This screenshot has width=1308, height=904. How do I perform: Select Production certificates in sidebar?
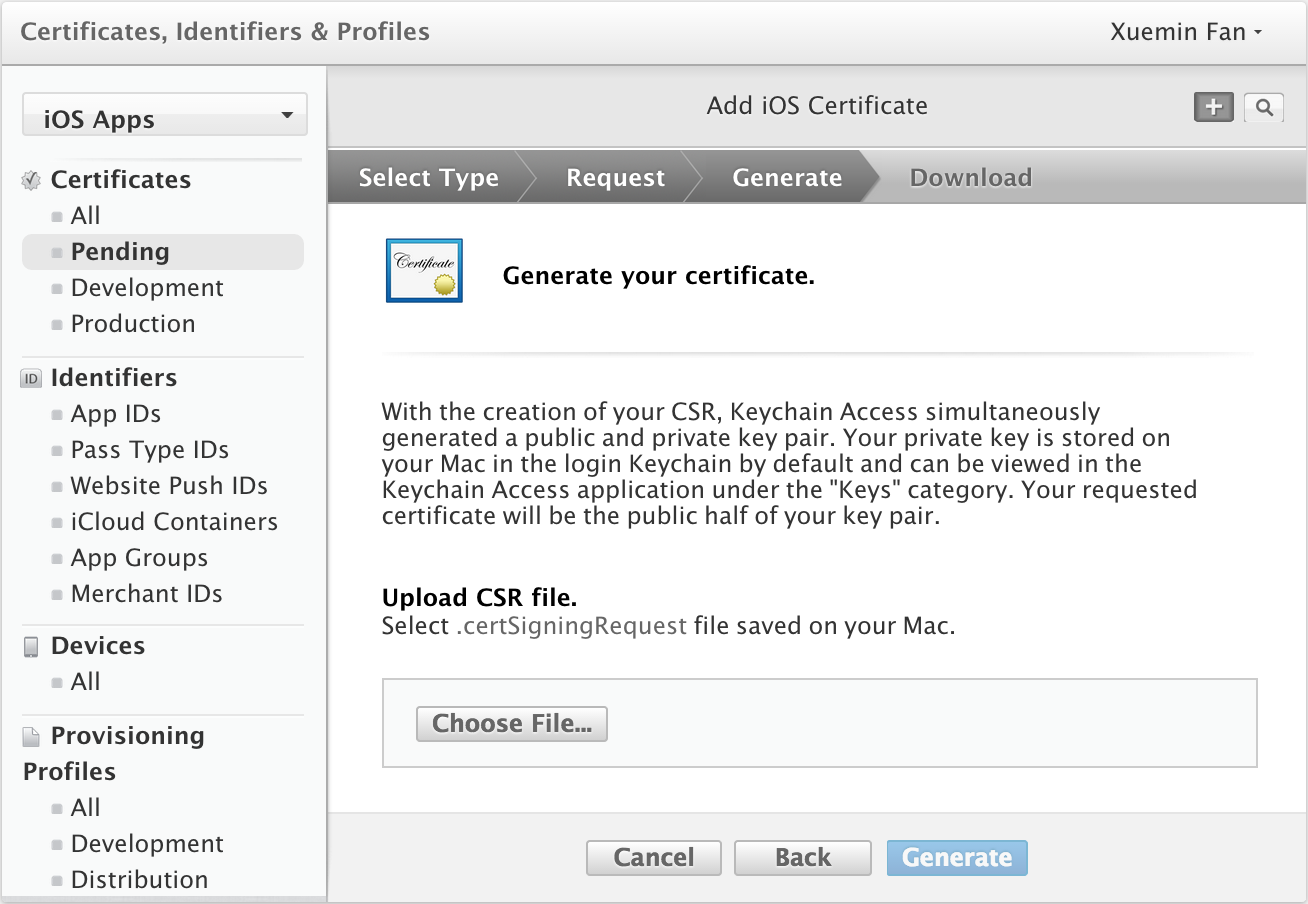click(132, 324)
